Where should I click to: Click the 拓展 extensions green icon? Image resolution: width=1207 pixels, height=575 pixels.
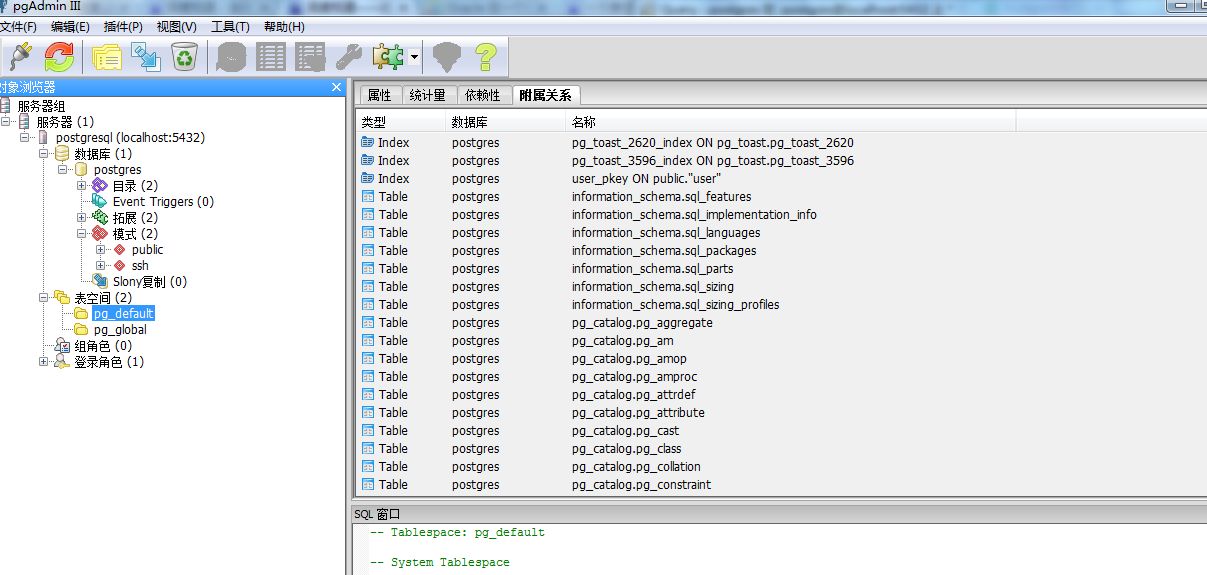[x=100, y=218]
